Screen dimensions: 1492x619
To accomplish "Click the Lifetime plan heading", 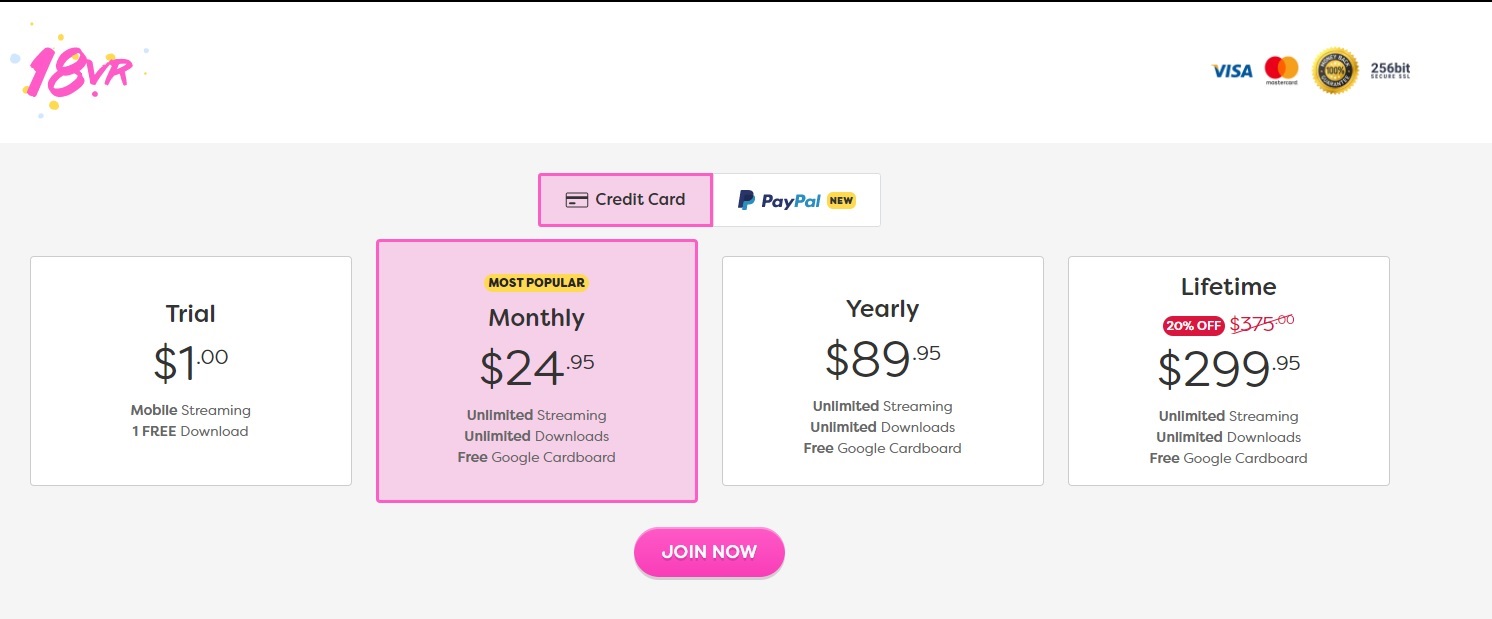I will [1229, 287].
